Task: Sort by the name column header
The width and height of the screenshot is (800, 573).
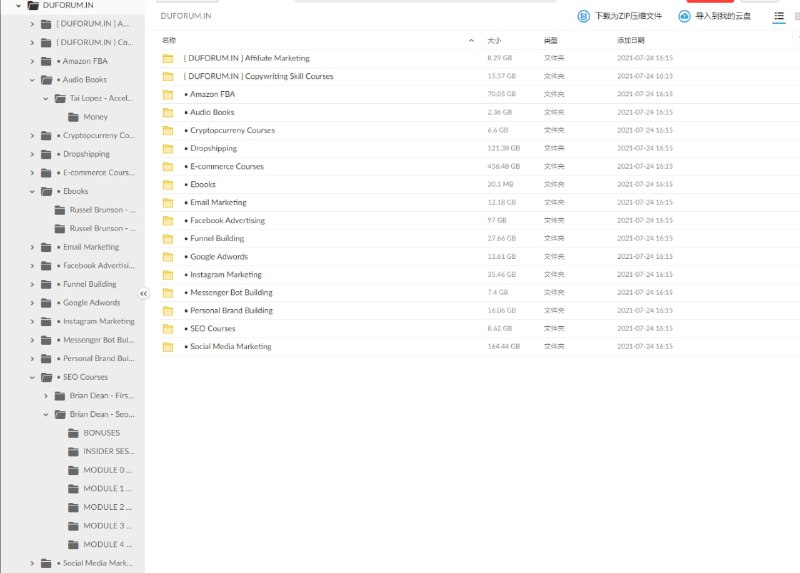Action: tap(169, 40)
